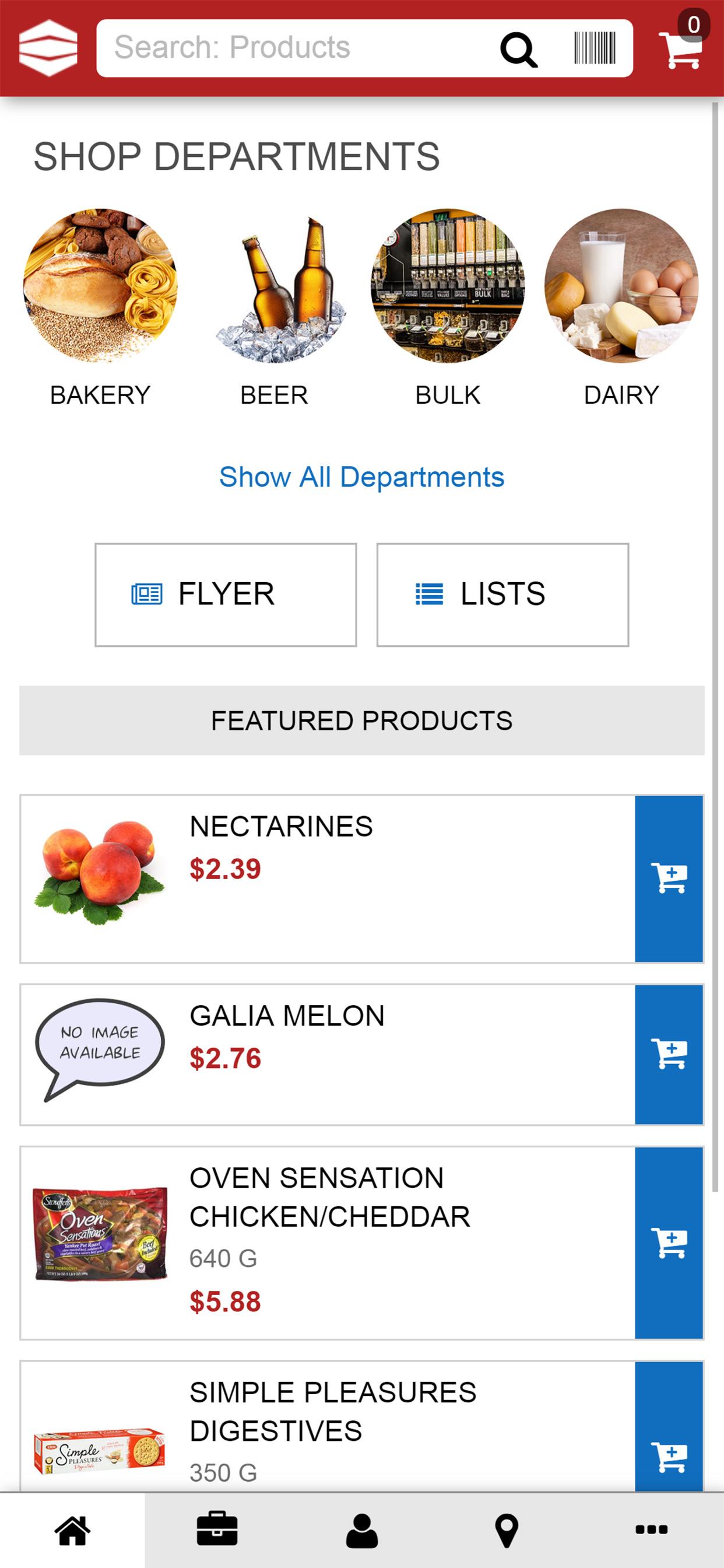Open the store location tab
Image resolution: width=724 pixels, height=1568 pixels.
click(506, 1529)
